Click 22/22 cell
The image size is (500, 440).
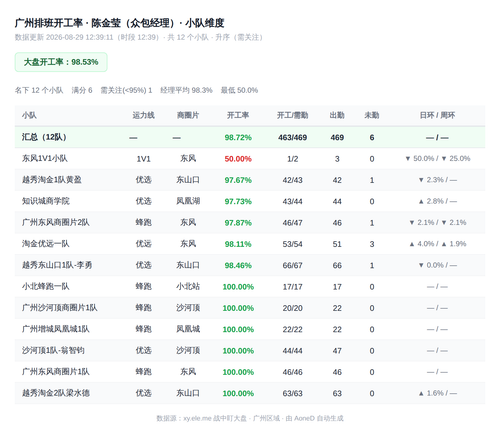click(x=292, y=329)
